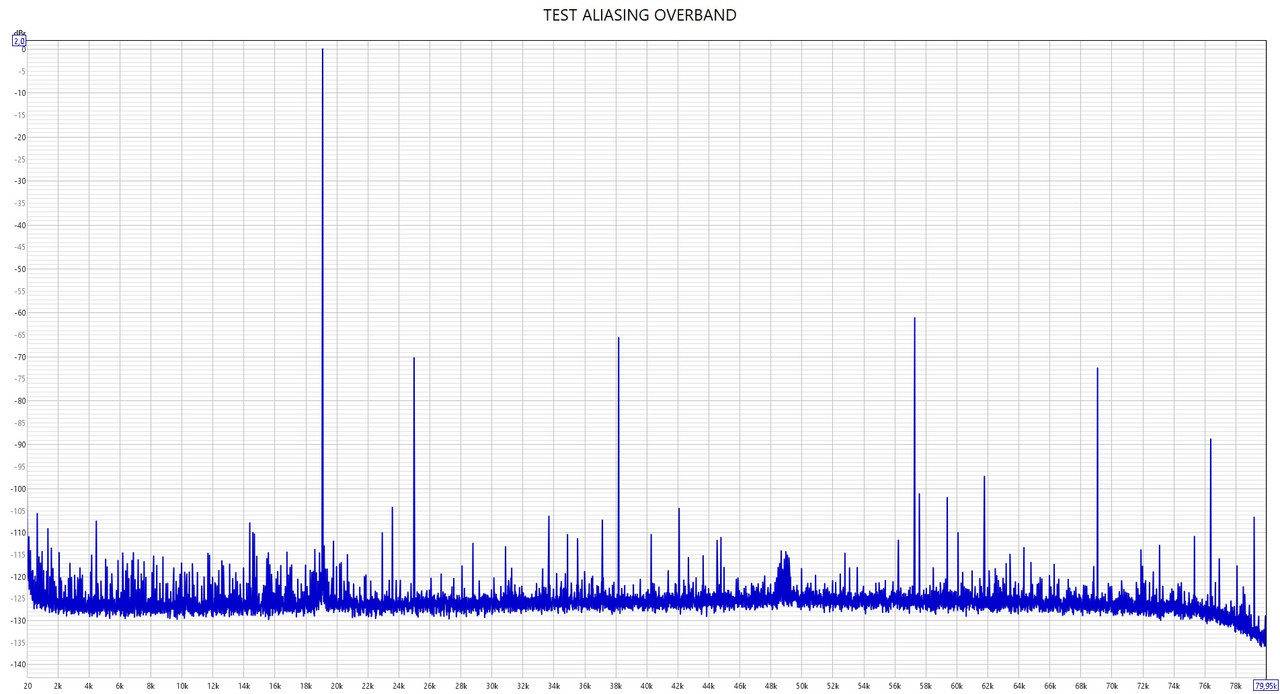Click the 44k label on the frequency axis

[x=709, y=686]
